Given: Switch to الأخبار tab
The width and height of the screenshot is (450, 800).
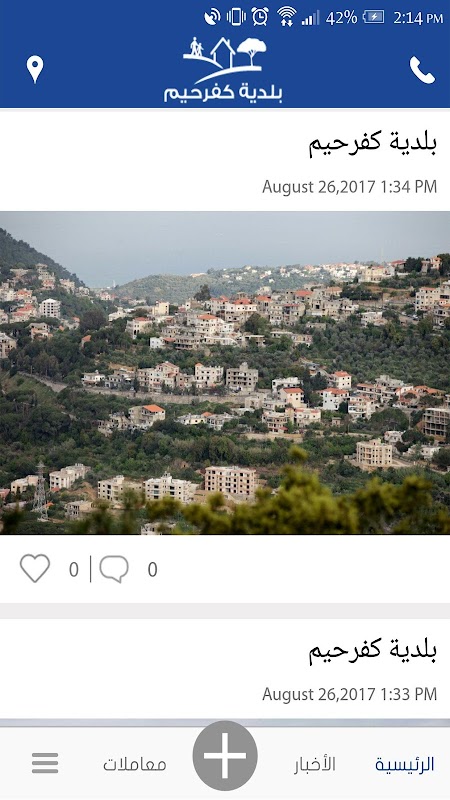Looking at the screenshot, I should (x=315, y=764).
